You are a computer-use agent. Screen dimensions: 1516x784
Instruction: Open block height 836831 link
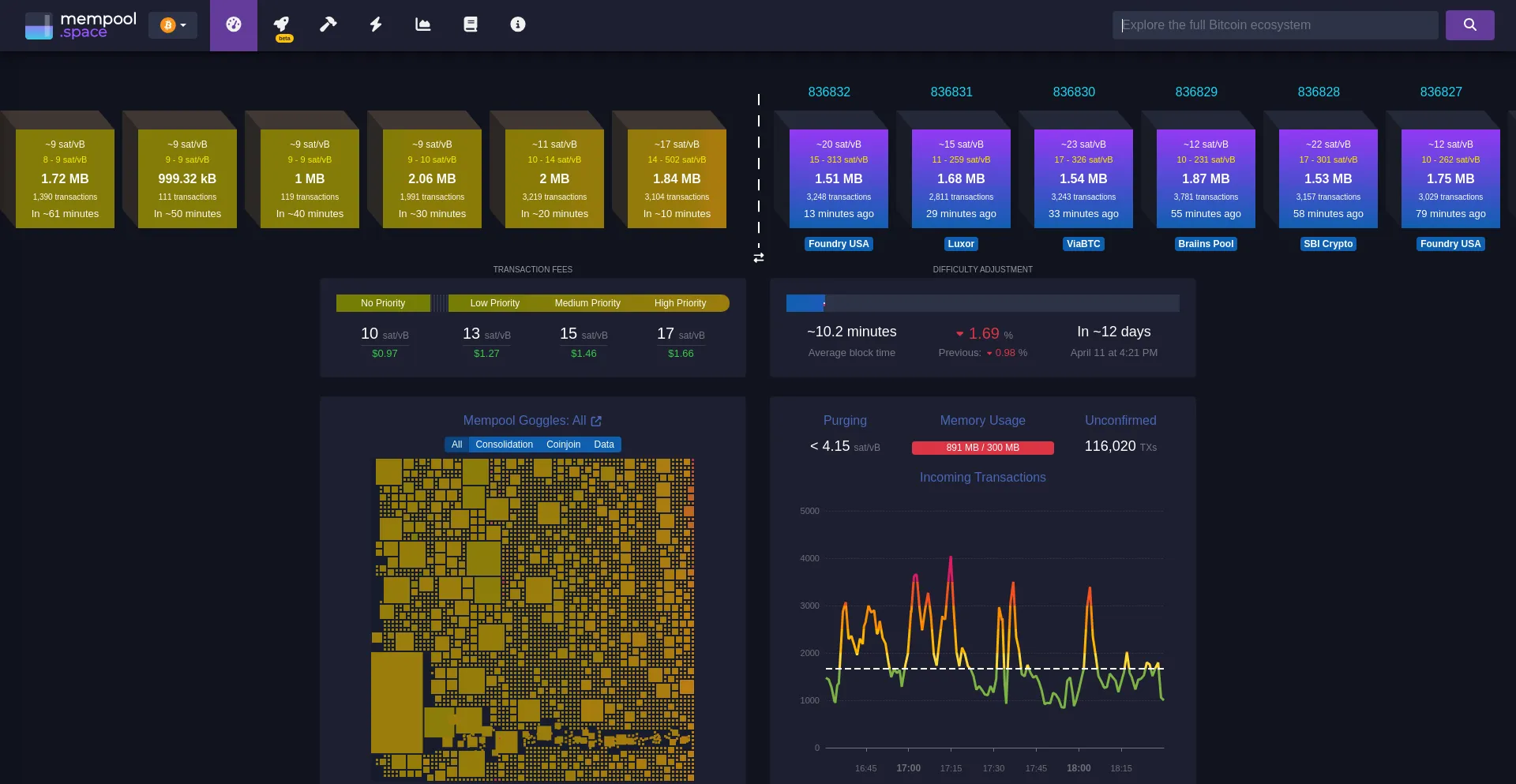[x=951, y=92]
